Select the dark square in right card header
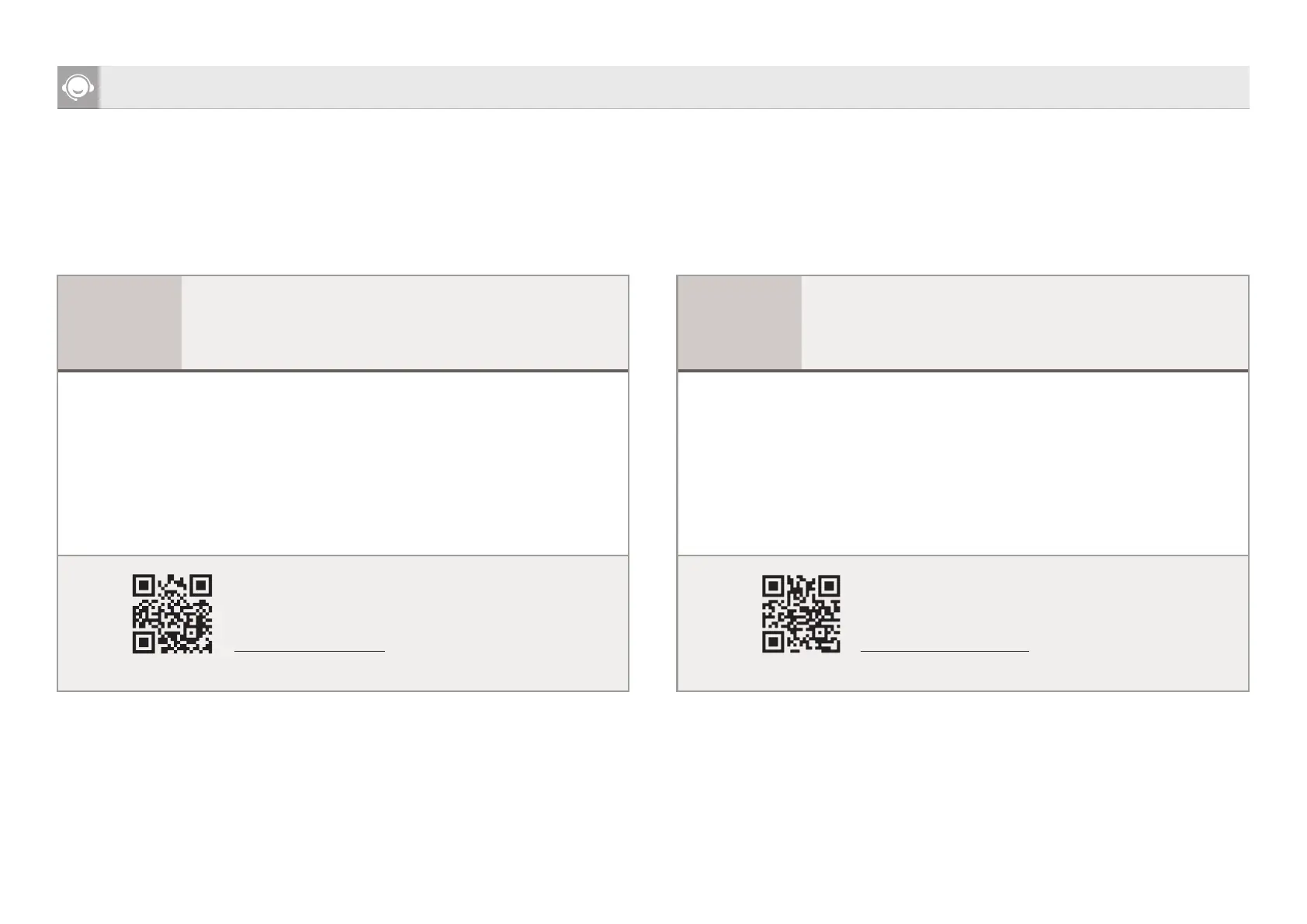1307x924 pixels. pos(740,323)
